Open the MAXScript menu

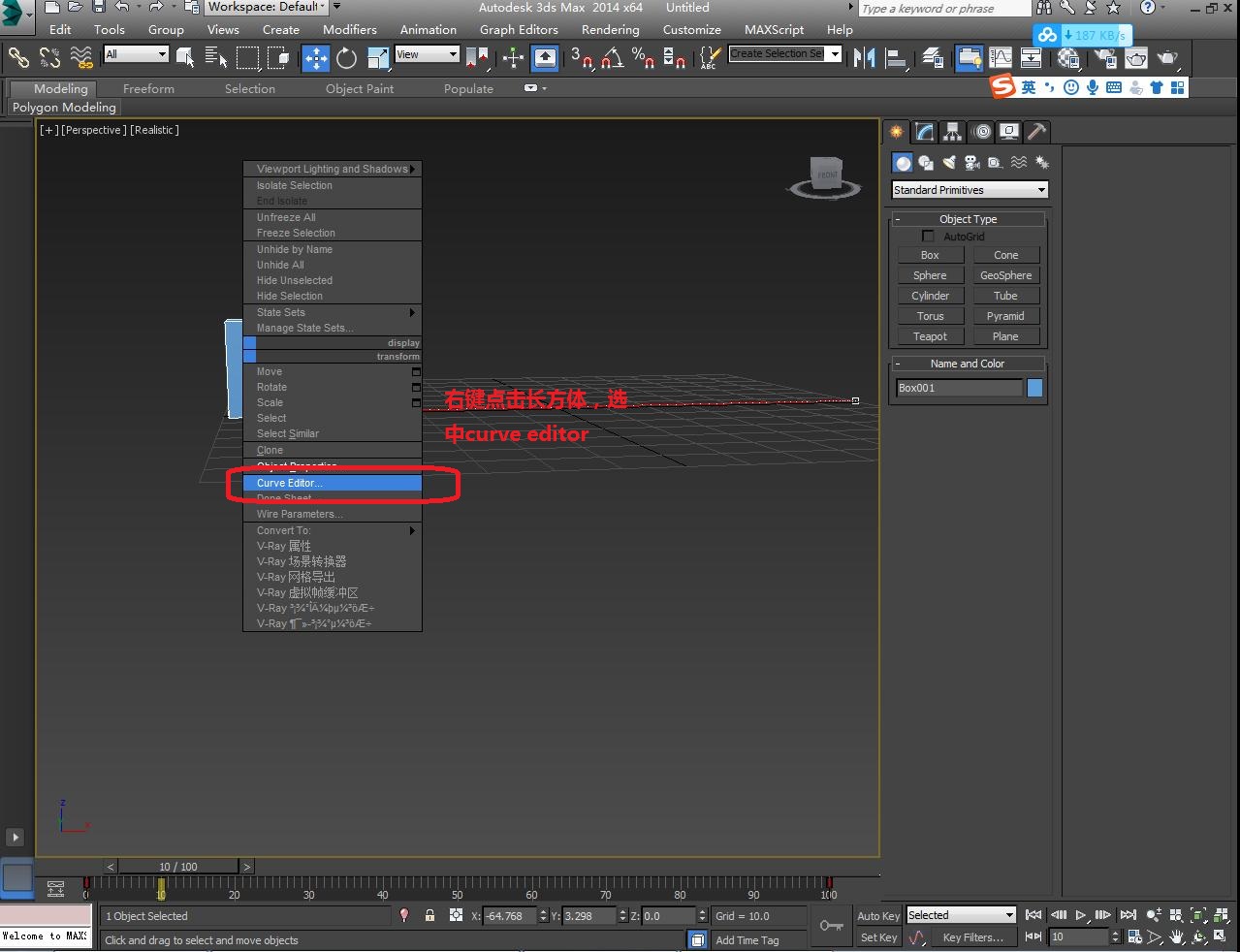775,30
